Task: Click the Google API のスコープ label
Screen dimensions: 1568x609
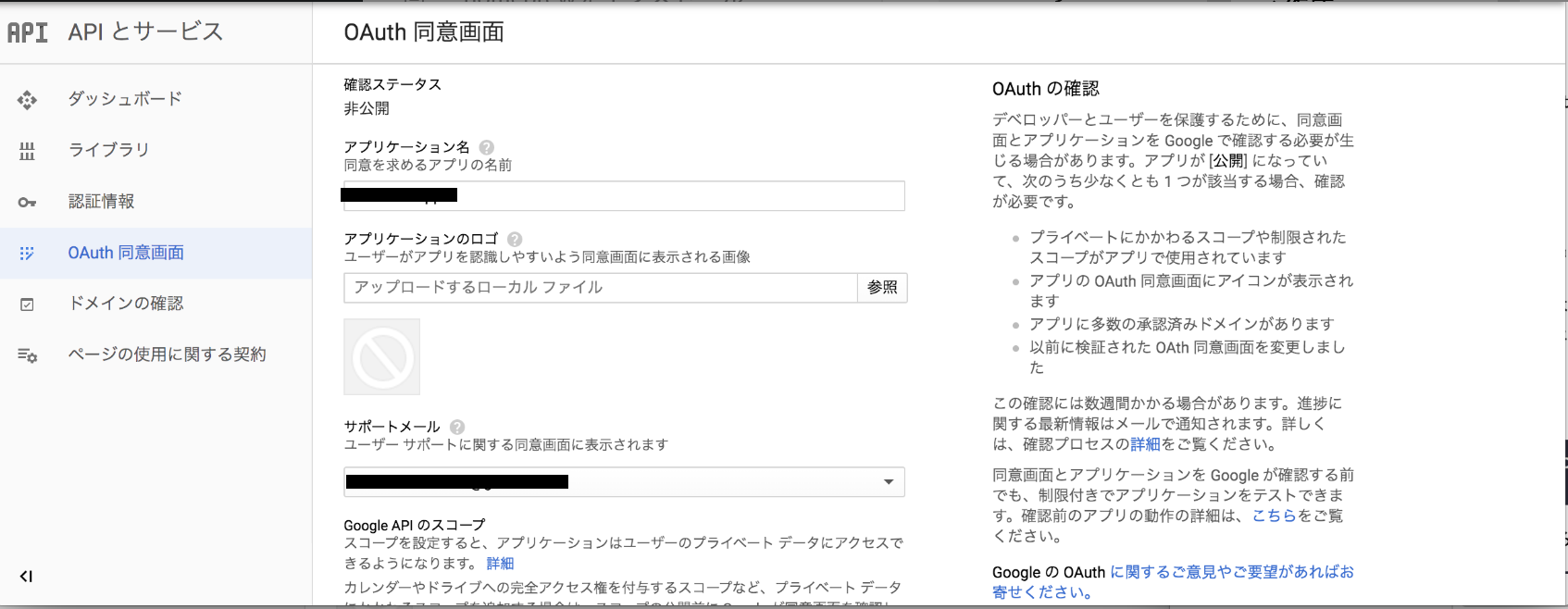Action: (415, 525)
